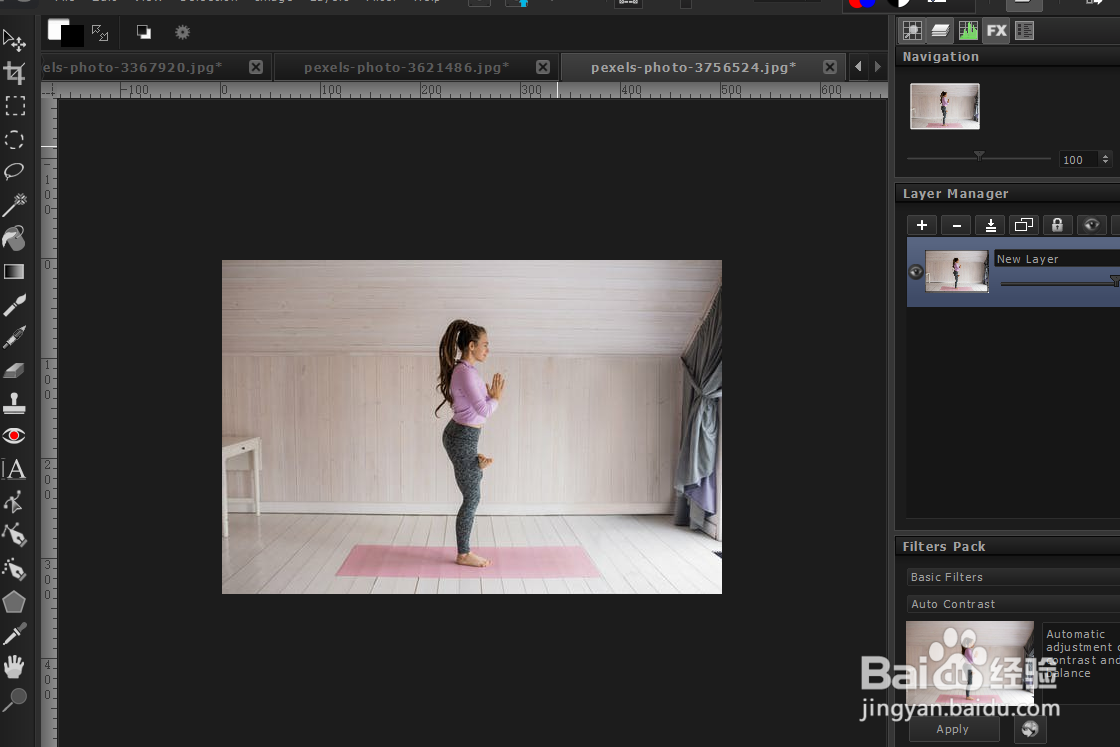Hide the New Layer via eye icon
This screenshot has height=747, width=1120.
click(x=916, y=271)
